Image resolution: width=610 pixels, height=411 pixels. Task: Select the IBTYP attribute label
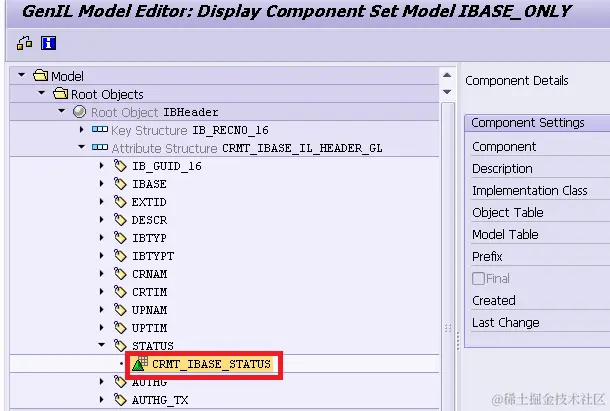click(x=149, y=238)
